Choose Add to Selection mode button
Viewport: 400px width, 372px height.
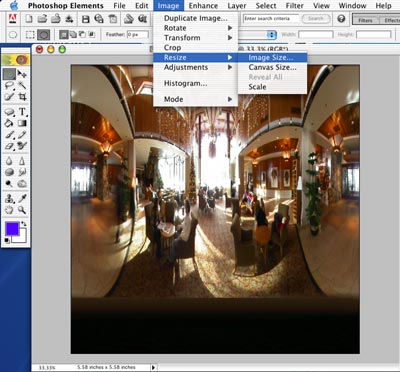(73, 34)
